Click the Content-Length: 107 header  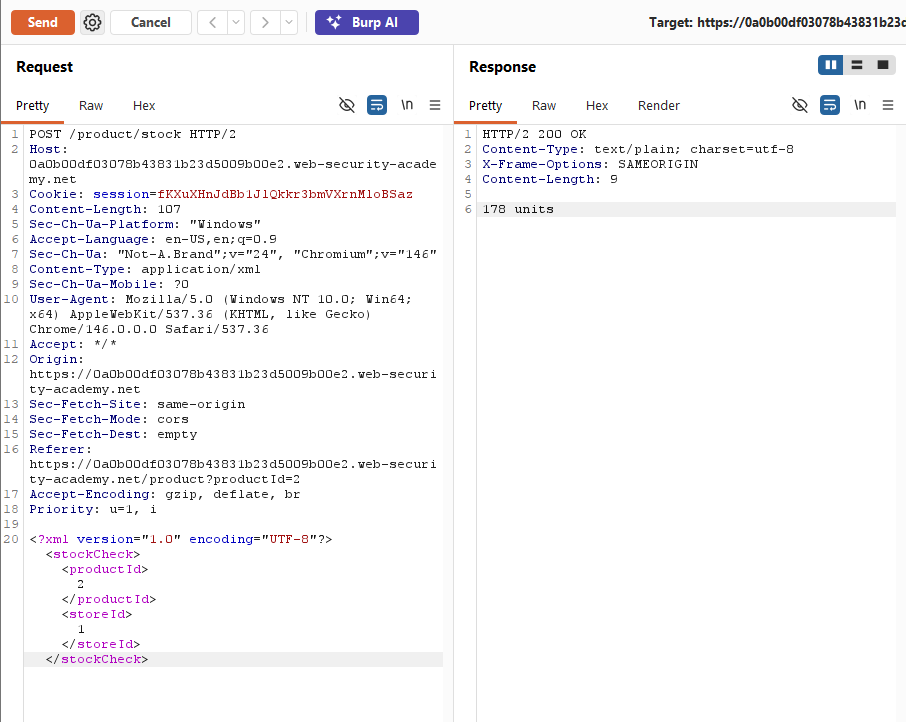tap(105, 209)
